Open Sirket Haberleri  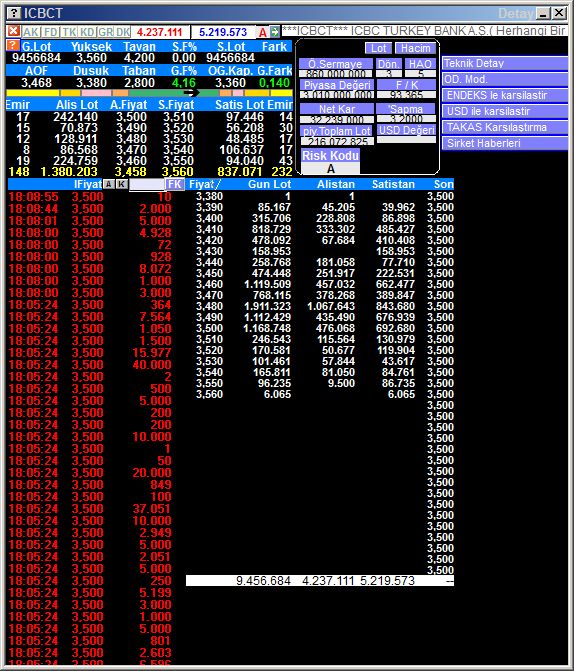[504, 143]
